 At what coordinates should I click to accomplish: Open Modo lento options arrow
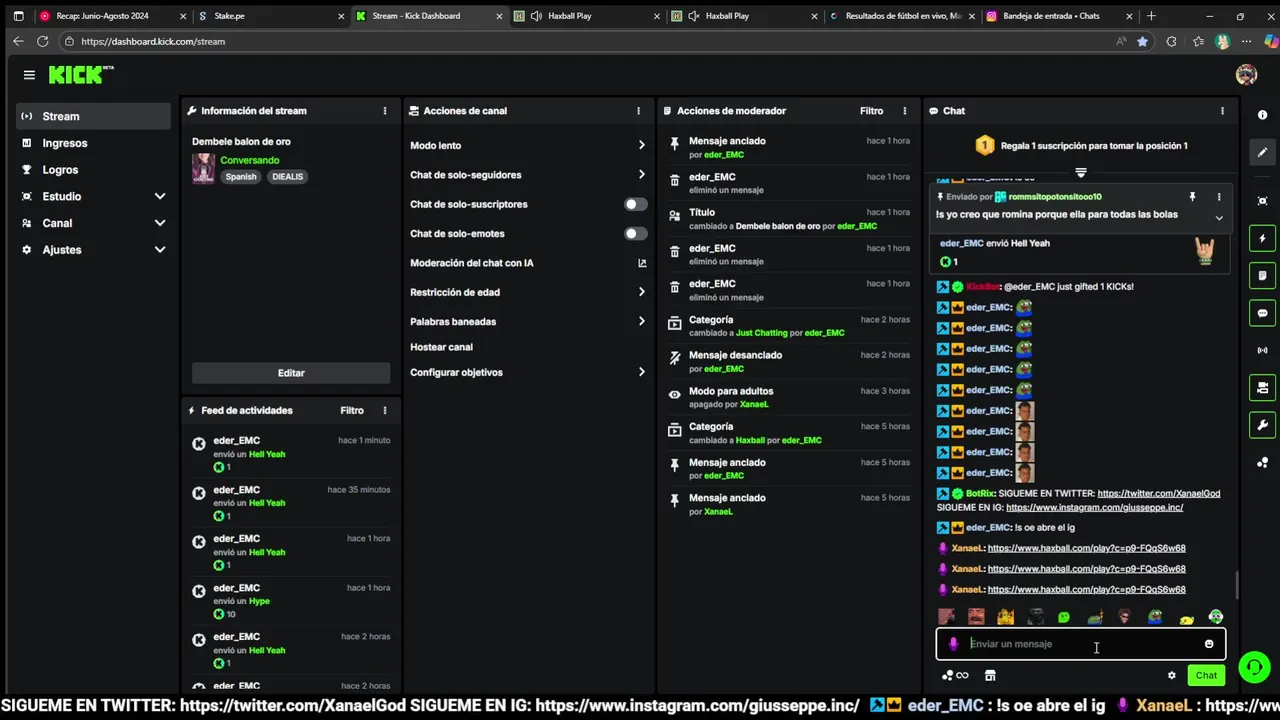(641, 145)
